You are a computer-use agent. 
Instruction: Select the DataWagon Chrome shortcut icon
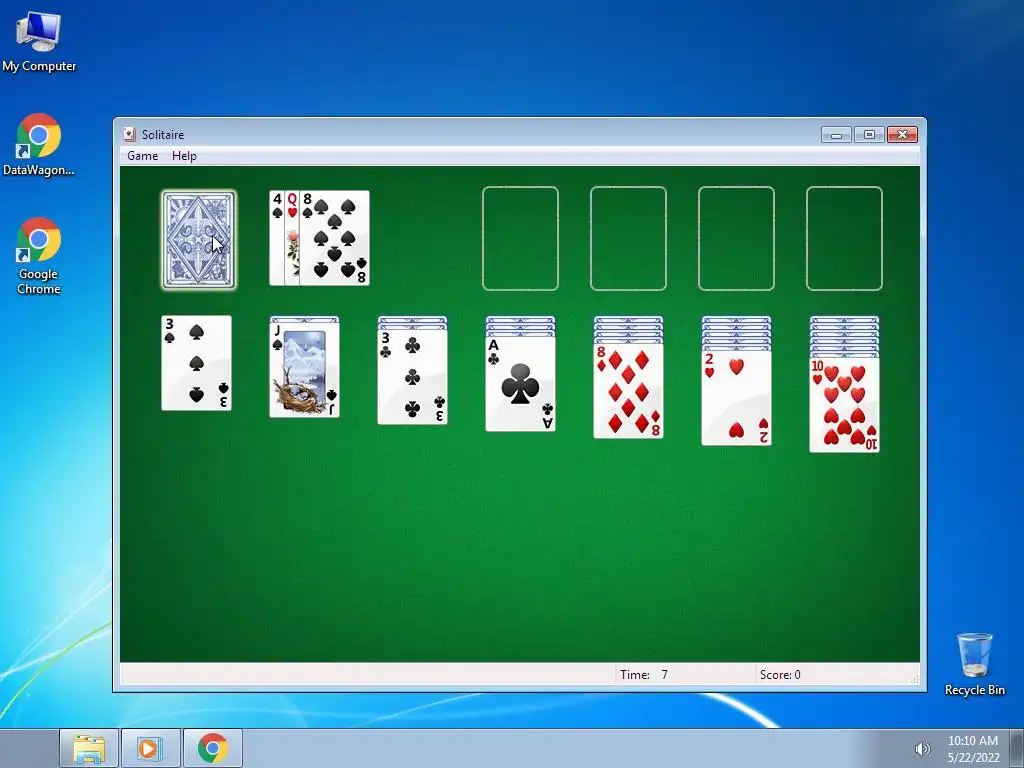[39, 145]
